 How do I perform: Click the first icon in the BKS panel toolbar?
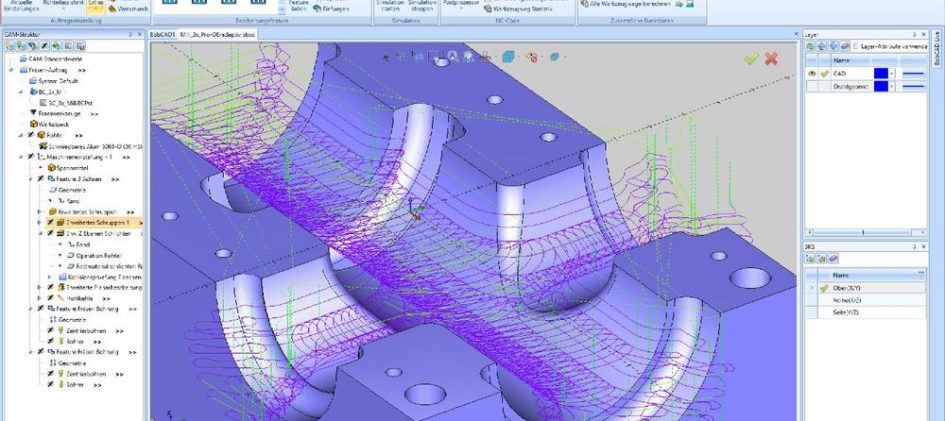tap(811, 258)
